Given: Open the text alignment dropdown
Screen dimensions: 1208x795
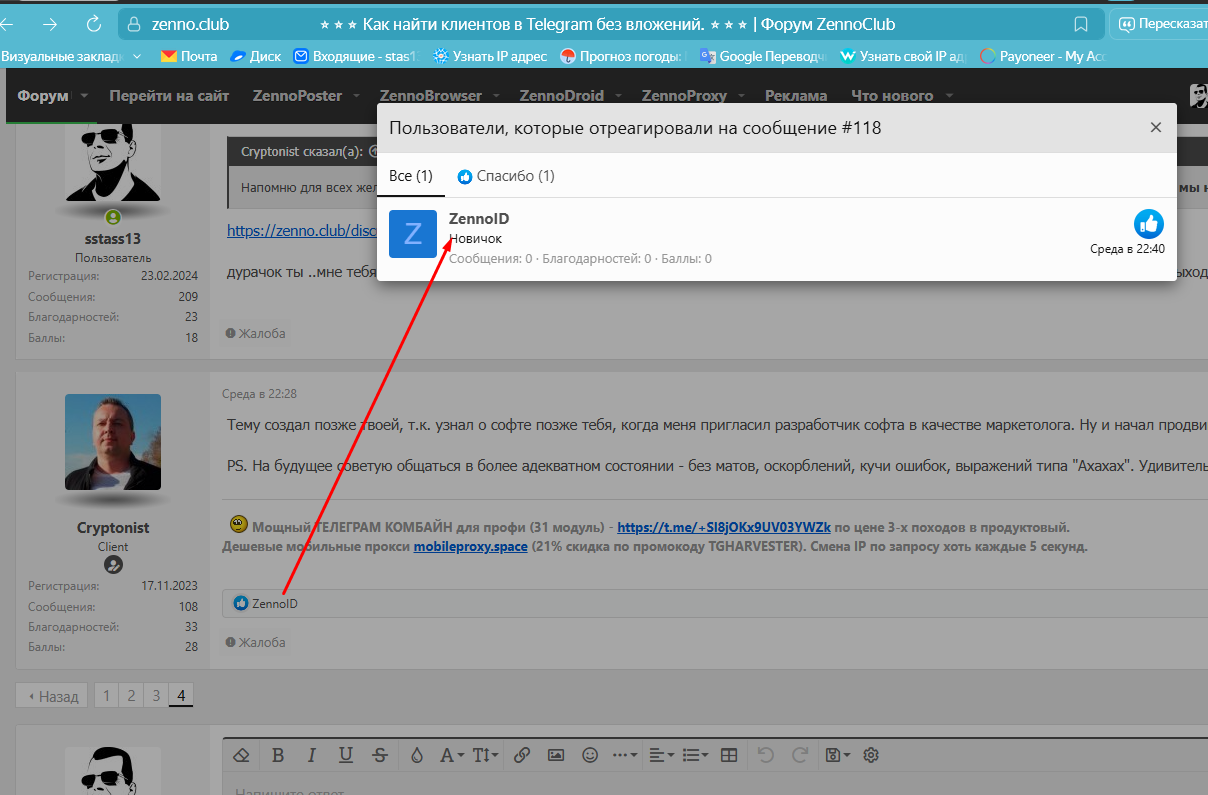Looking at the screenshot, I should tap(660, 755).
